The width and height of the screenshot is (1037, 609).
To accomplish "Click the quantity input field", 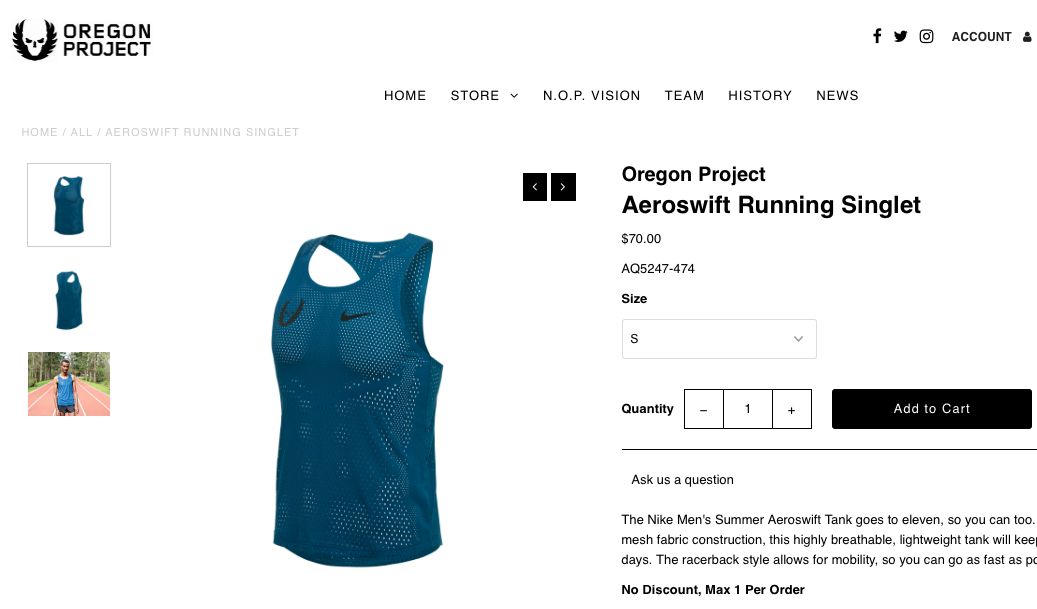I will tap(748, 409).
